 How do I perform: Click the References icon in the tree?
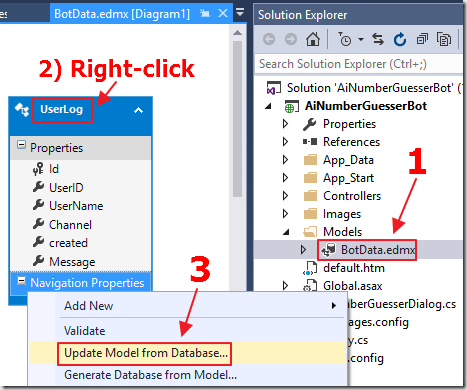pos(310,142)
